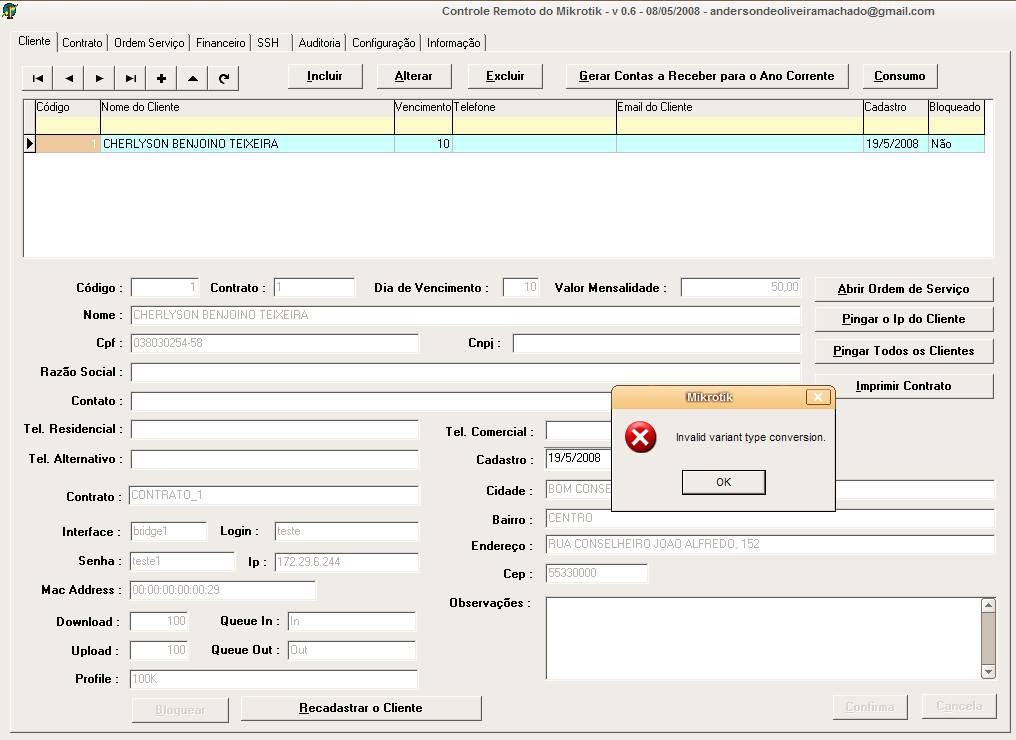Viewport: 1016px width, 740px height.
Task: Close the Mikrotik error dialog
Action: pos(818,397)
